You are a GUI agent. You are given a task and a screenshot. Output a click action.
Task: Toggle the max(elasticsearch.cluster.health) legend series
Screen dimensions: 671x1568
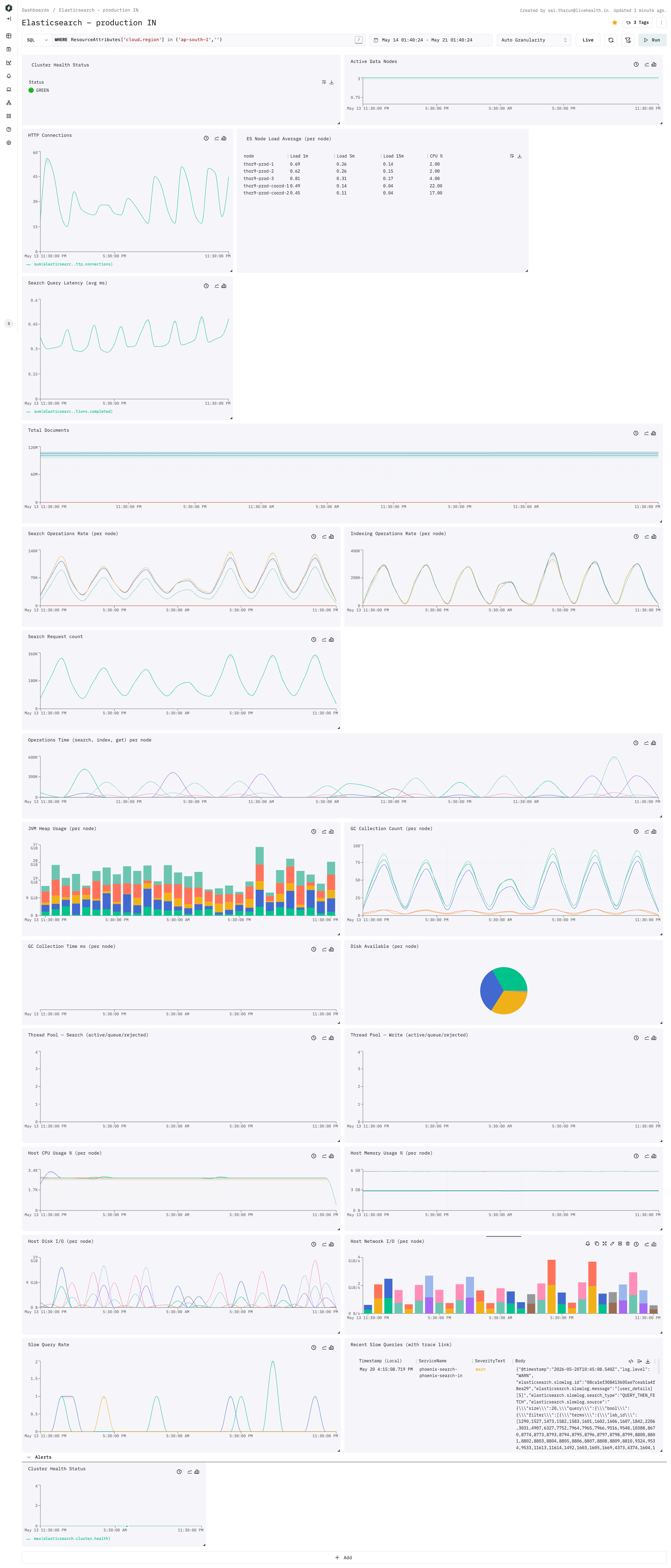(68, 1538)
